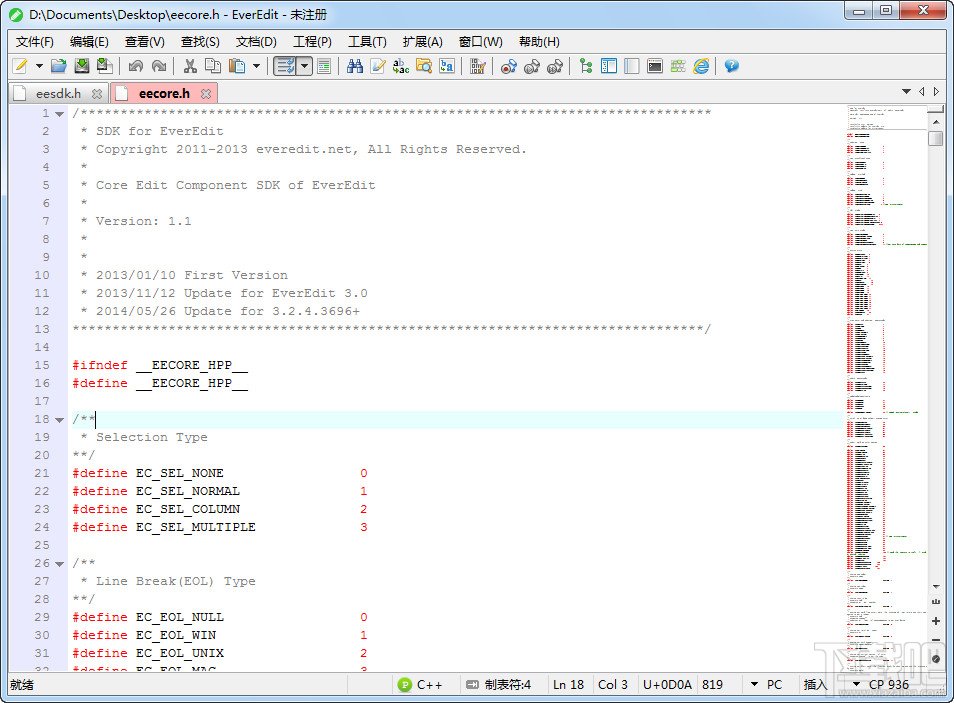Click the save all files icon
The width and height of the screenshot is (954, 703).
coord(105,66)
